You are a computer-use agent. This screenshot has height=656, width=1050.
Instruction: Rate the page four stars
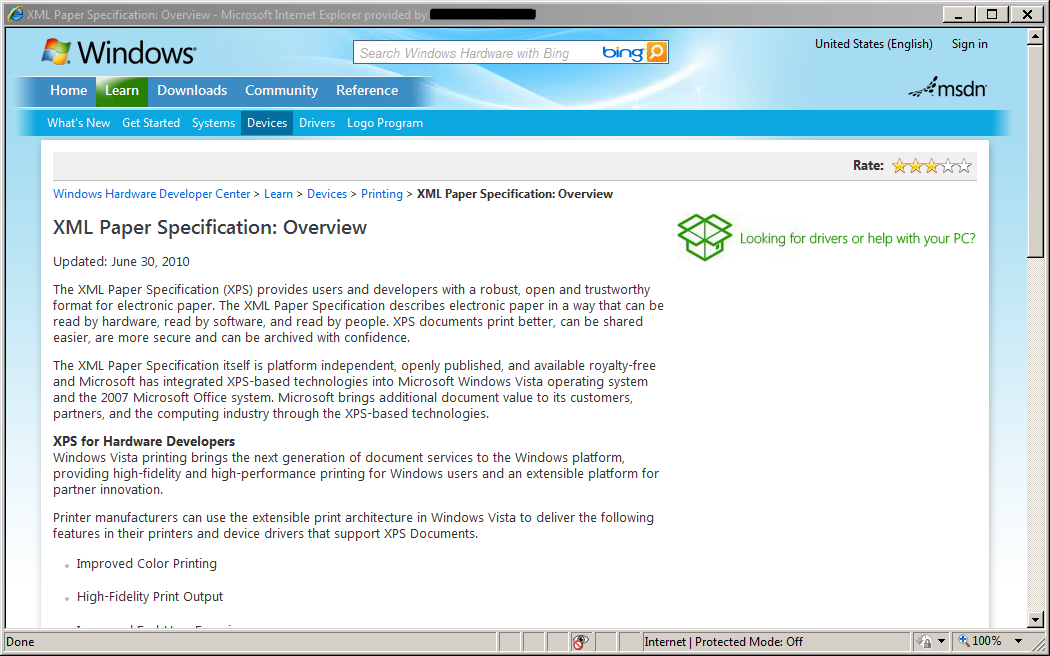pos(948,166)
